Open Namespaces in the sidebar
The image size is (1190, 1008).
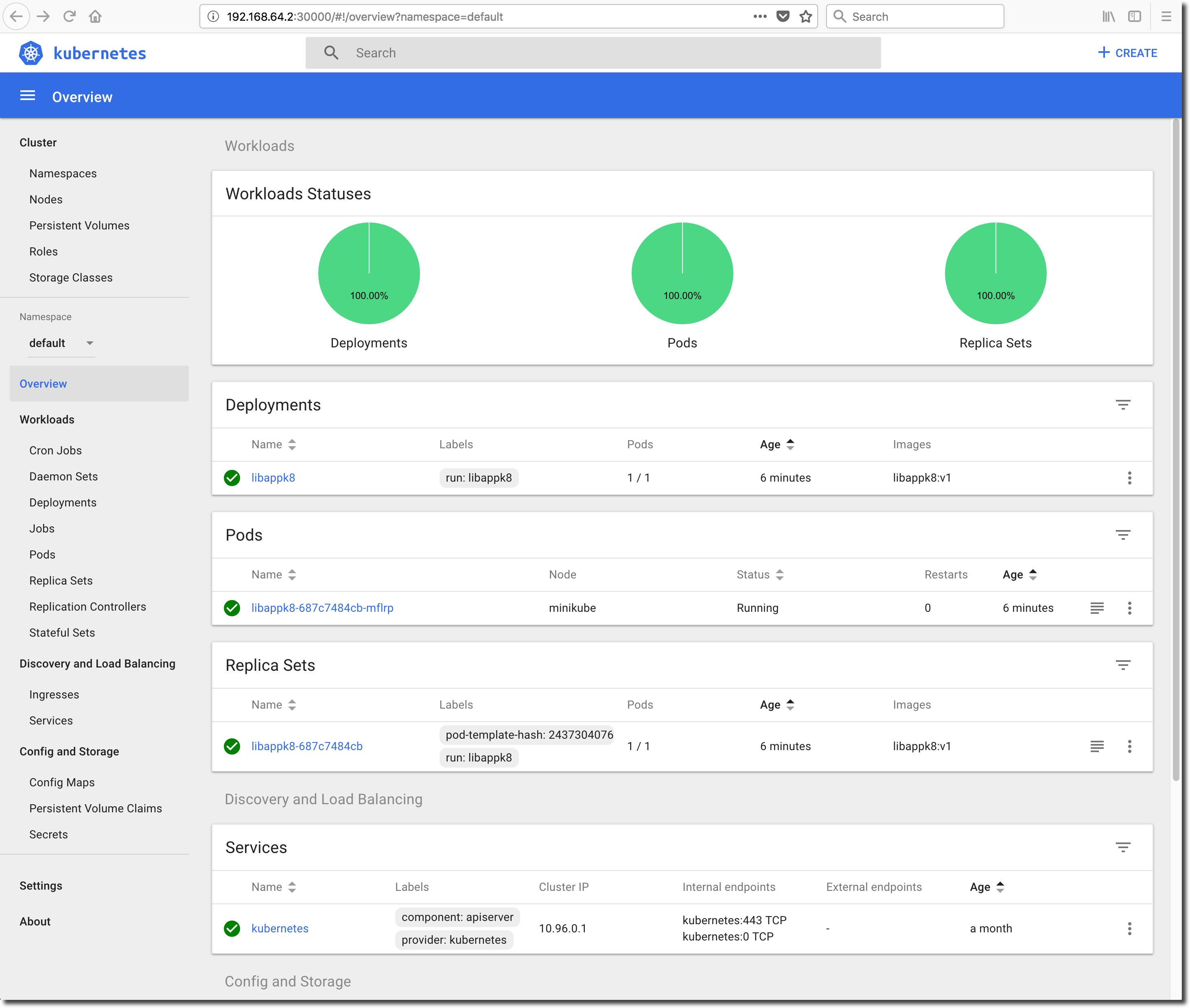(63, 173)
